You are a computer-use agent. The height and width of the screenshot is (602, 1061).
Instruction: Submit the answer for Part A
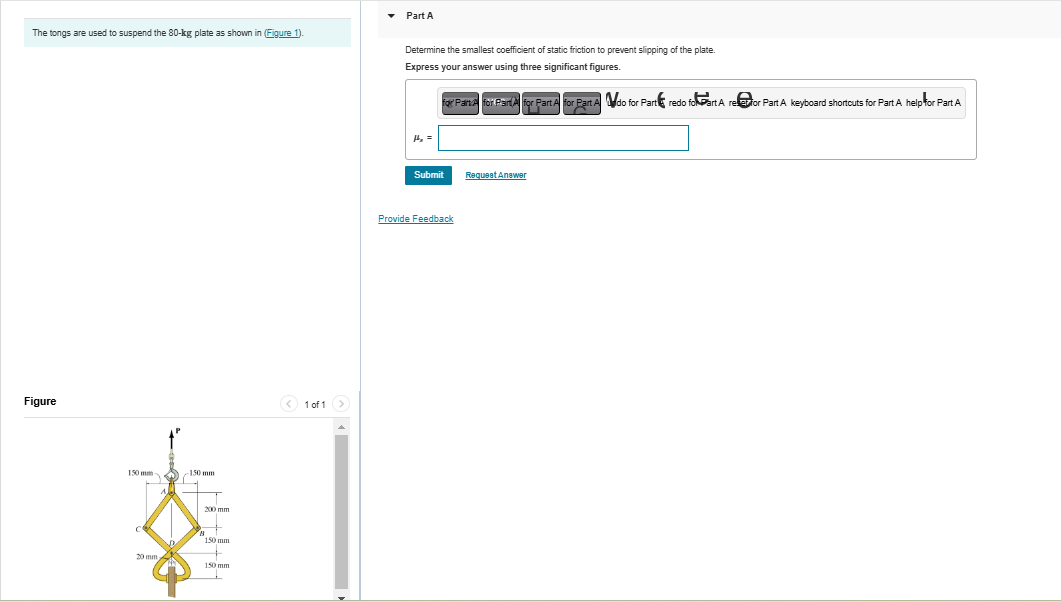pyautogui.click(x=428, y=174)
